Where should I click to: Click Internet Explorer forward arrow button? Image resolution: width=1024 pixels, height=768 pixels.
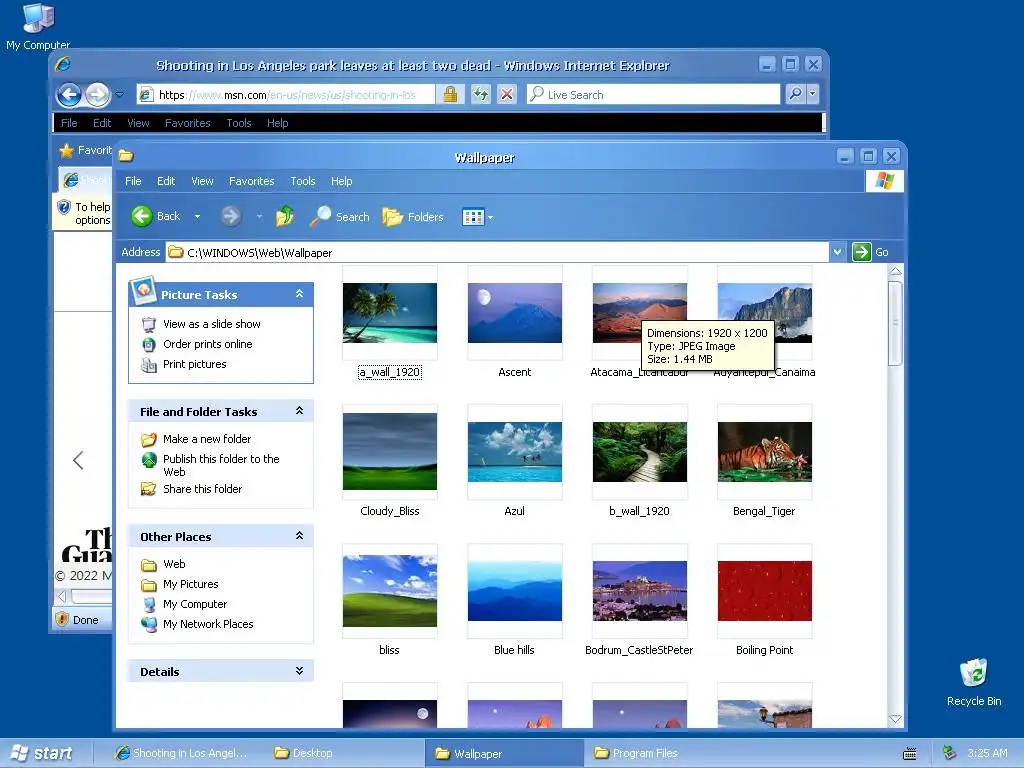pos(97,95)
